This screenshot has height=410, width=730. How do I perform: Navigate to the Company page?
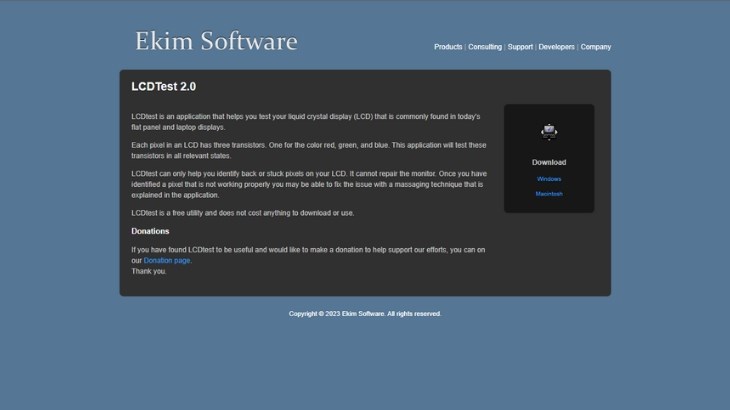click(x=596, y=47)
